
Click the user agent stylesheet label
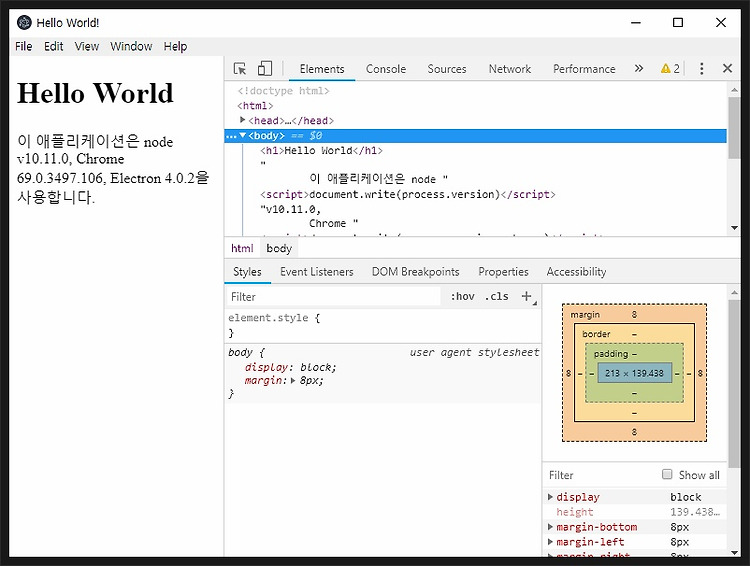tap(474, 353)
